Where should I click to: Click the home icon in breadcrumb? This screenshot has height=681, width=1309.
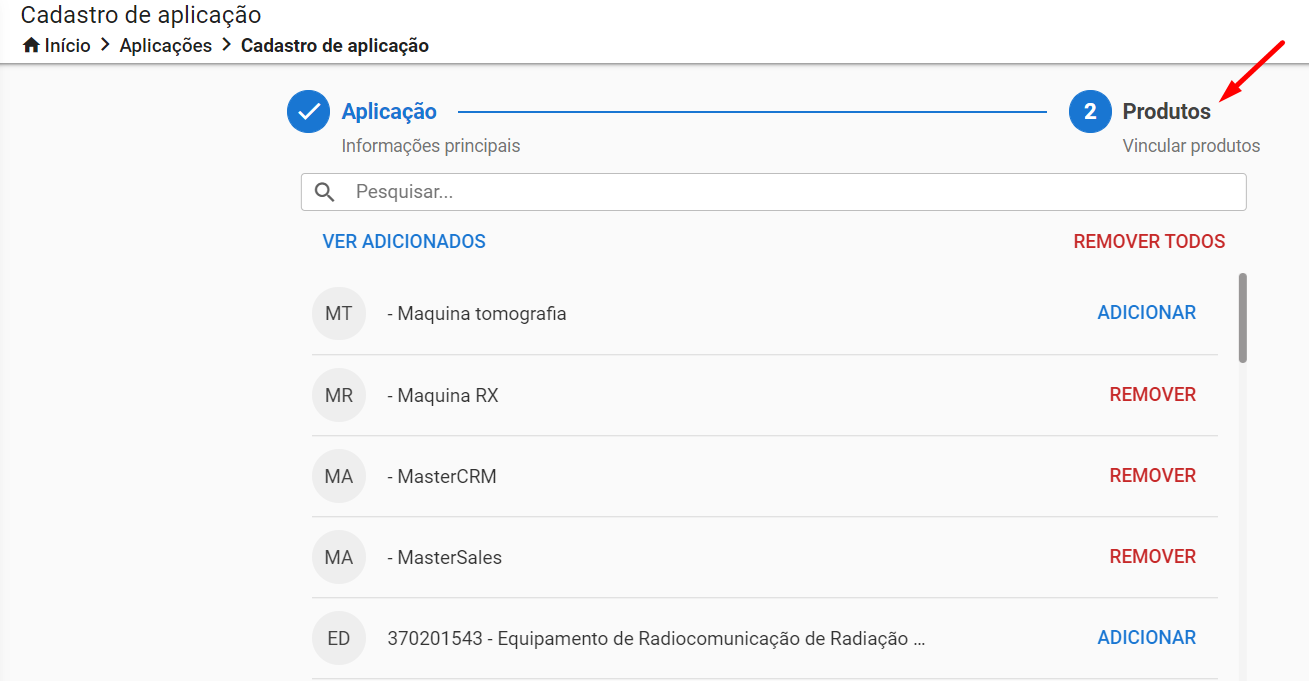[x=31, y=46]
